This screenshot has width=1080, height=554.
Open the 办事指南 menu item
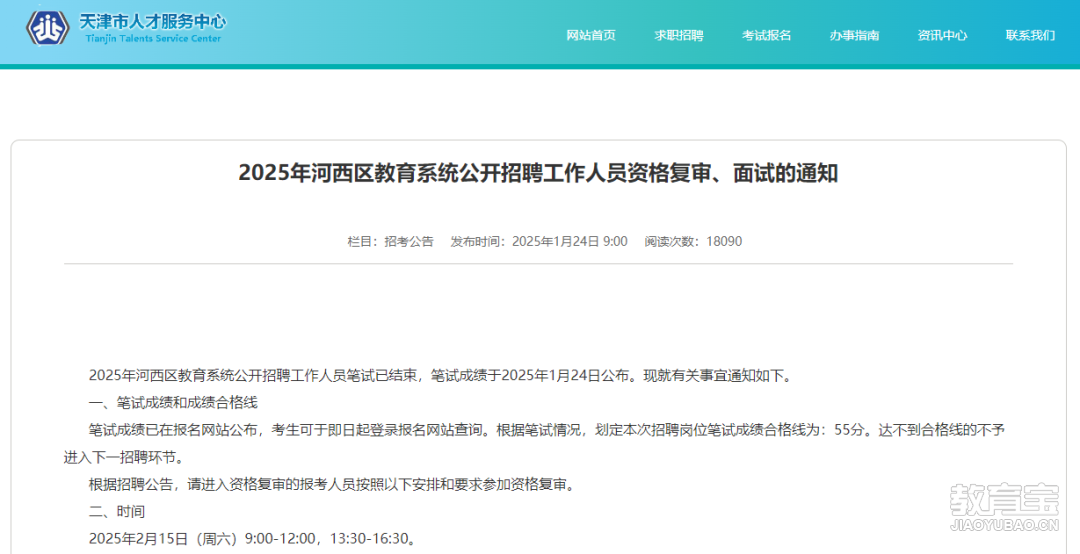[854, 35]
